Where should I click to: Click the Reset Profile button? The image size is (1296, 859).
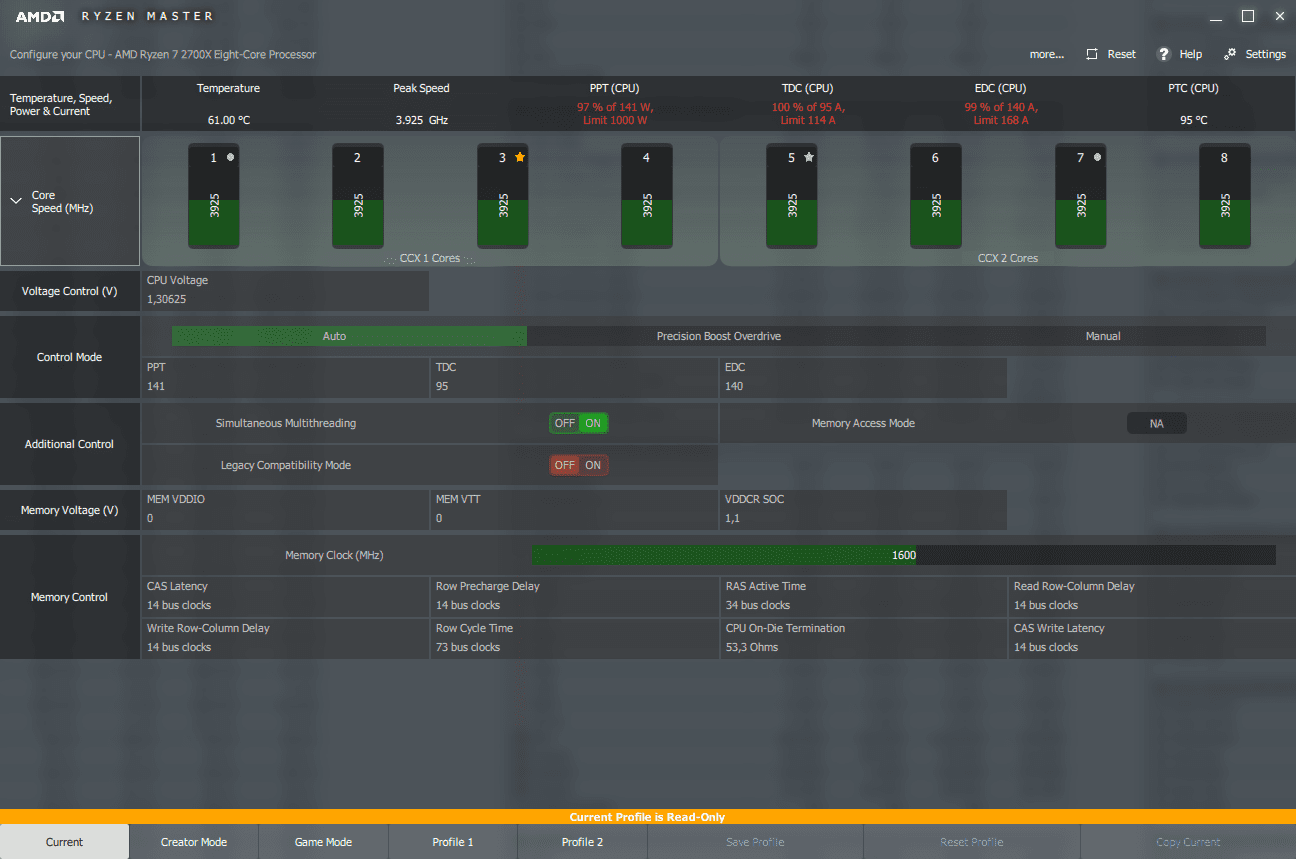[x=971, y=842]
